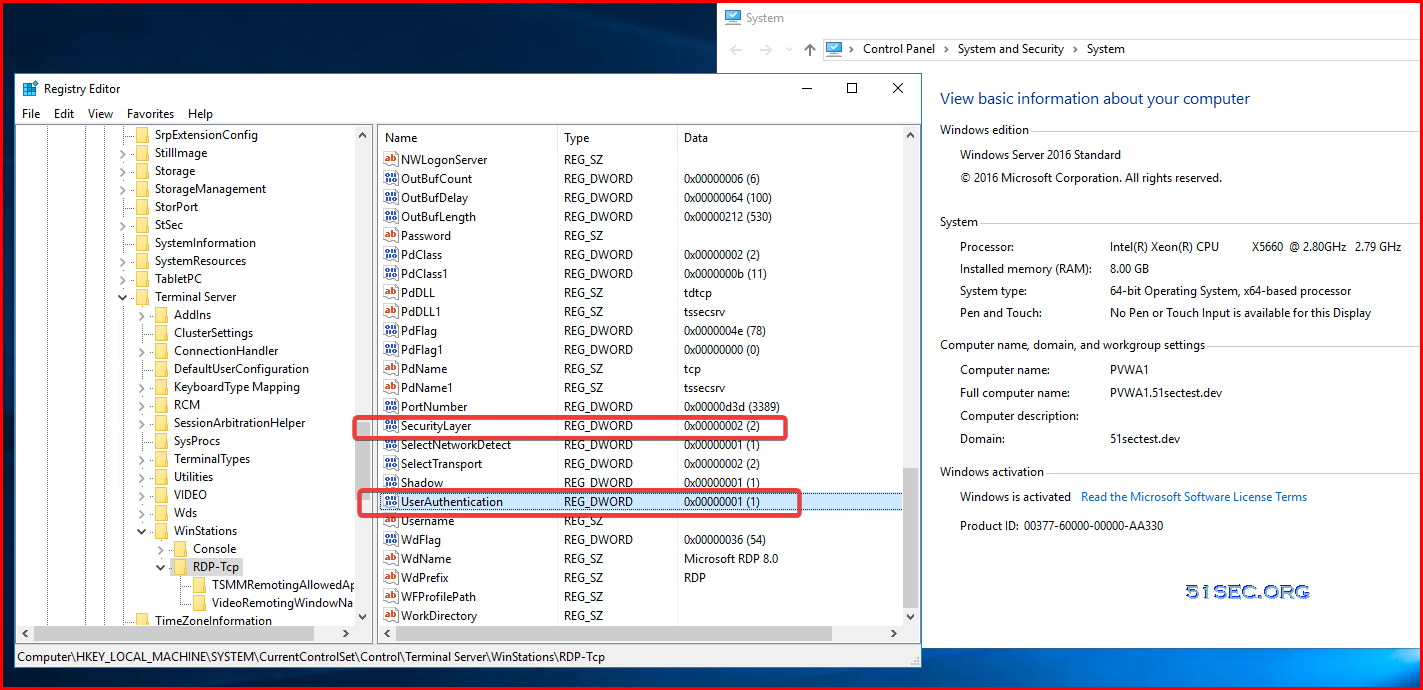Click the folder icon of SrpExtensionConfig

[x=141, y=135]
